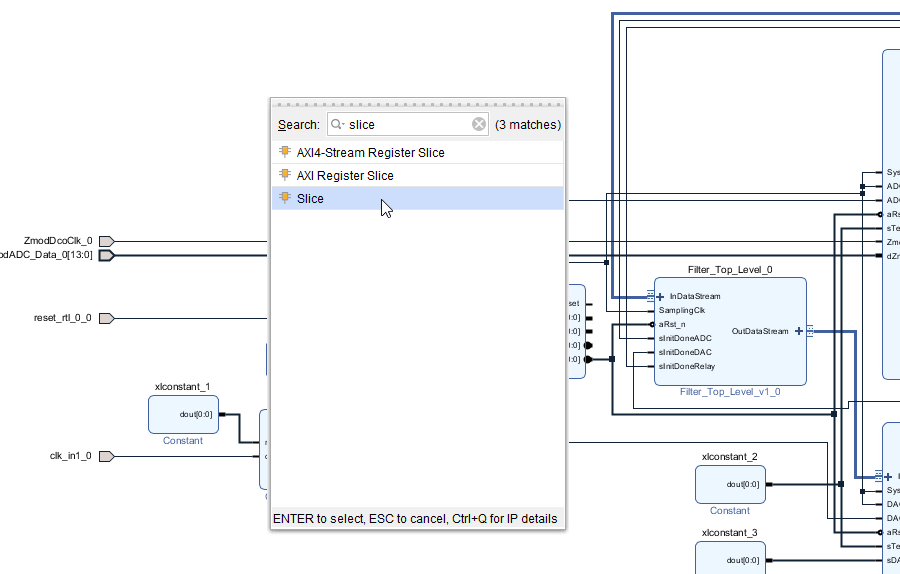This screenshot has height=574, width=900.
Task: Click the IP search input field
Action: 408,124
